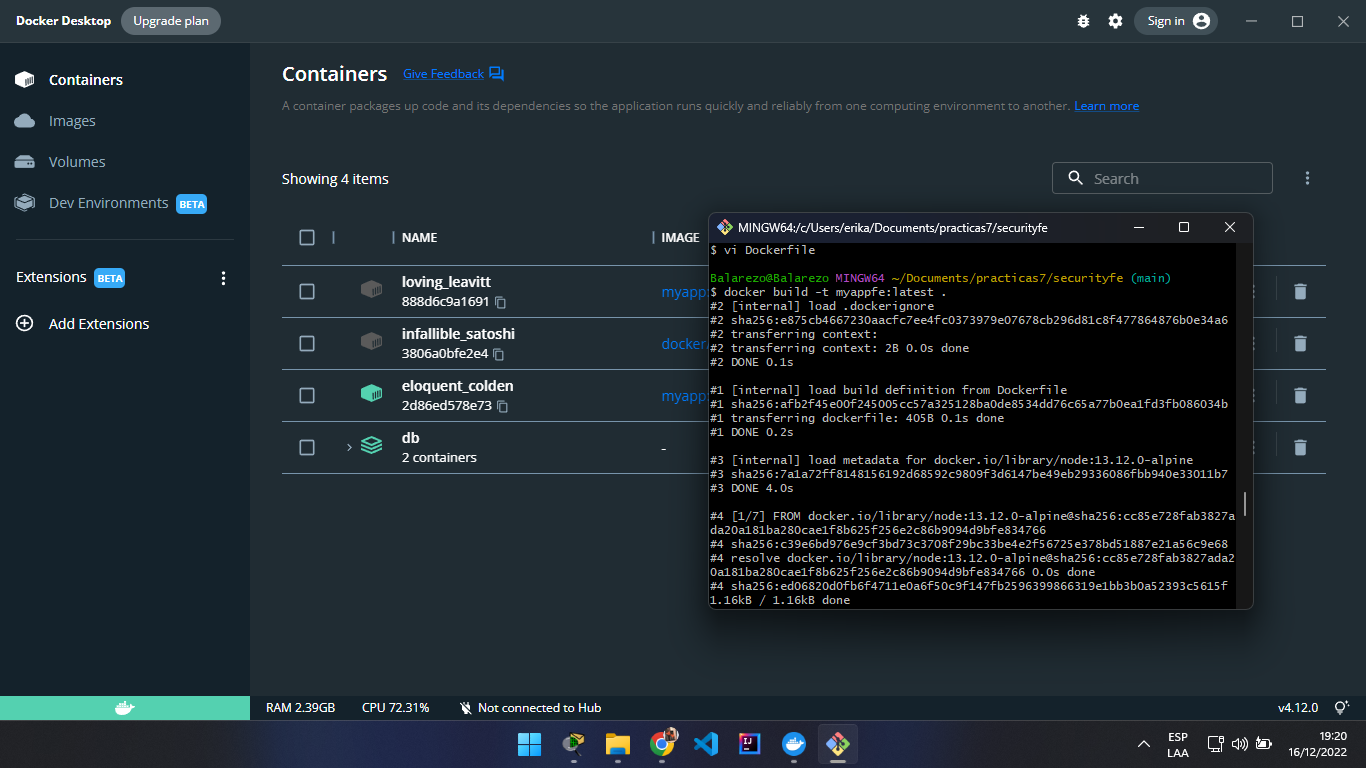Check the db group checkbox
Screen dimensions: 1366x768
tap(306, 447)
